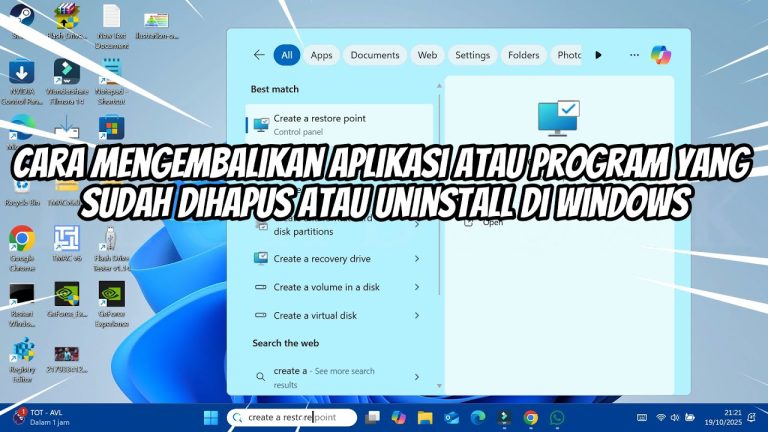Open the TOT - AVL taskbar widget

(x=42, y=417)
